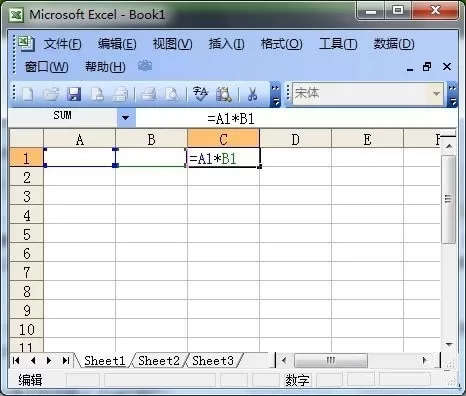Click cell B1
466x396 pixels.
click(151, 157)
